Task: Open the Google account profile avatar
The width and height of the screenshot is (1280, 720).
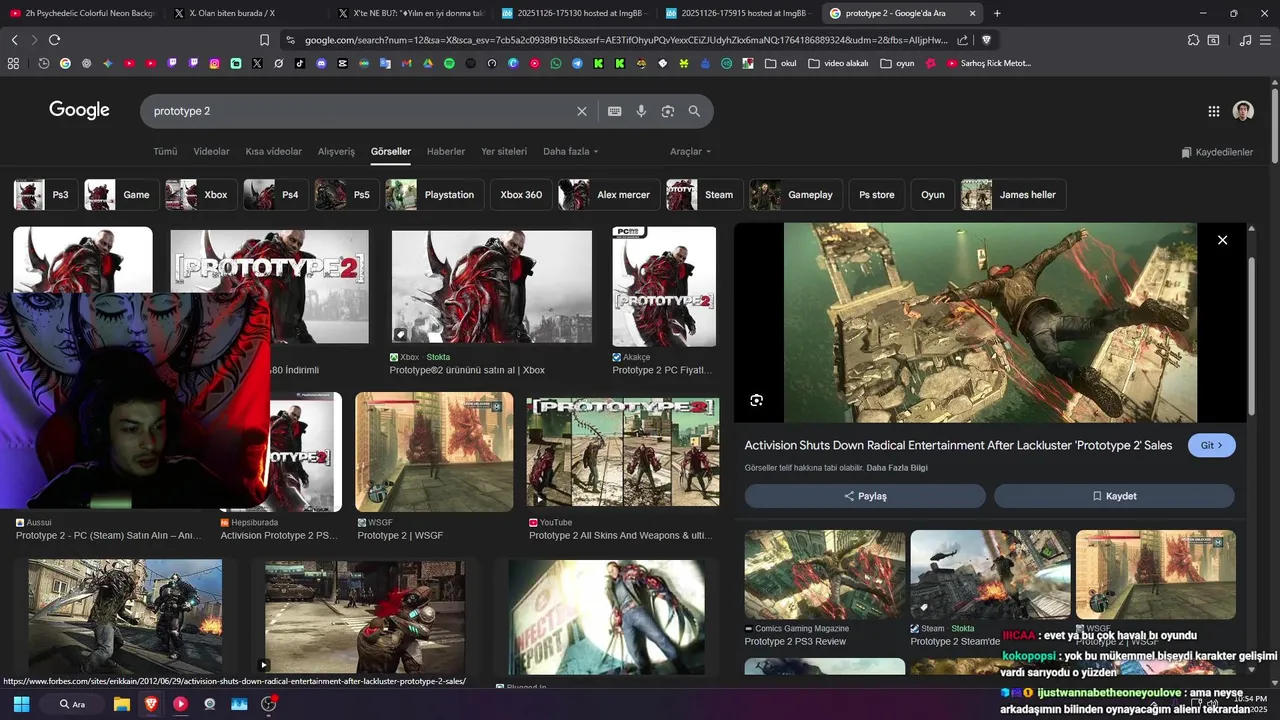Action: pyautogui.click(x=1243, y=111)
